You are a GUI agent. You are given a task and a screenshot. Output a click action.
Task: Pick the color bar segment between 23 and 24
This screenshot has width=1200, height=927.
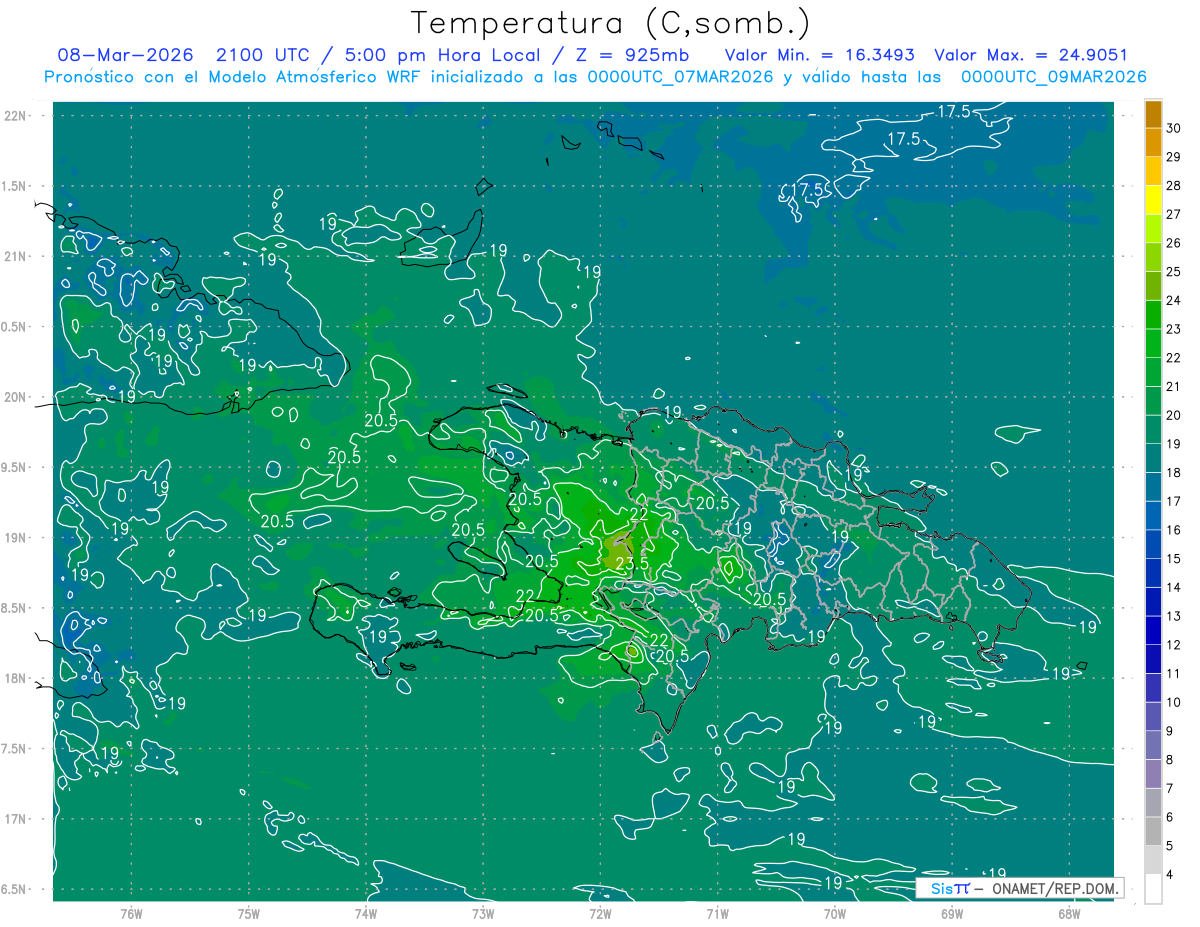coord(1153,315)
